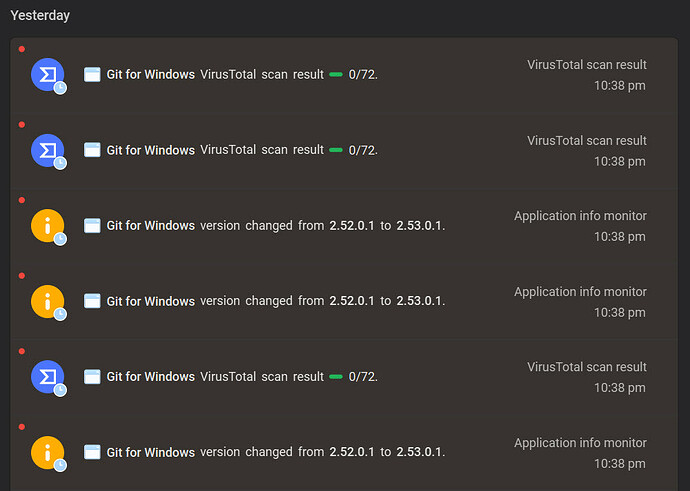Click the yellow info icon in the first version-change entry
Viewport: 690px width, 491px height.
point(47,226)
